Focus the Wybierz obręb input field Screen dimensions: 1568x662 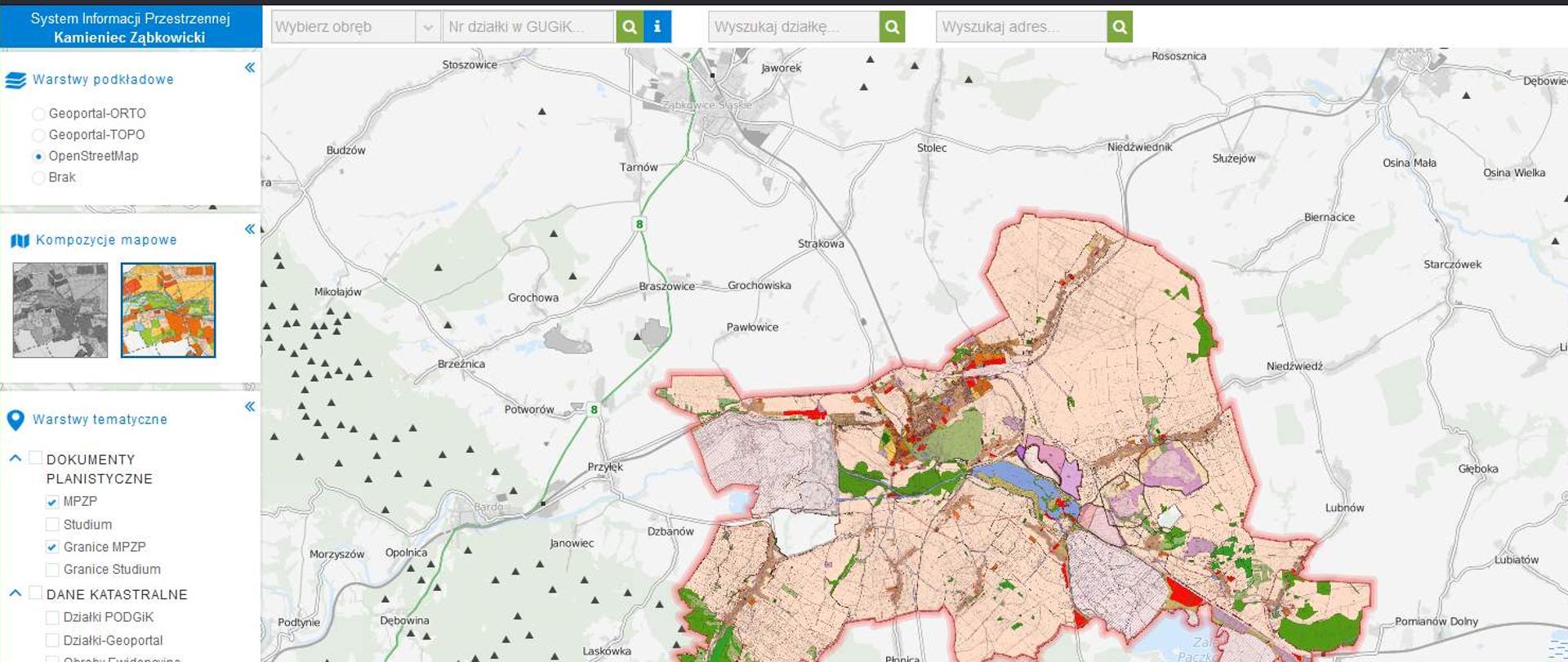click(343, 27)
